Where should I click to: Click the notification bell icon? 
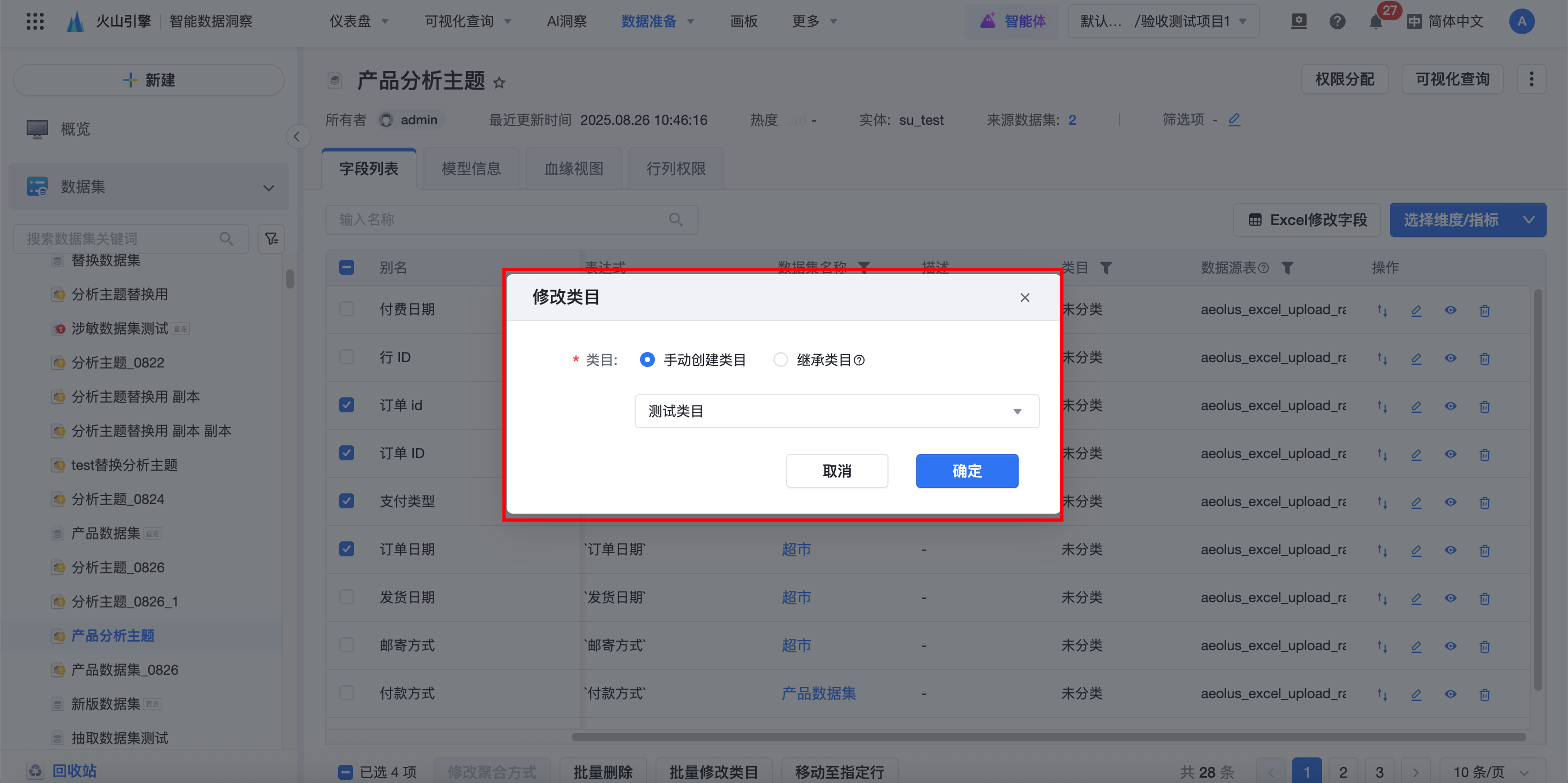coord(1375,22)
